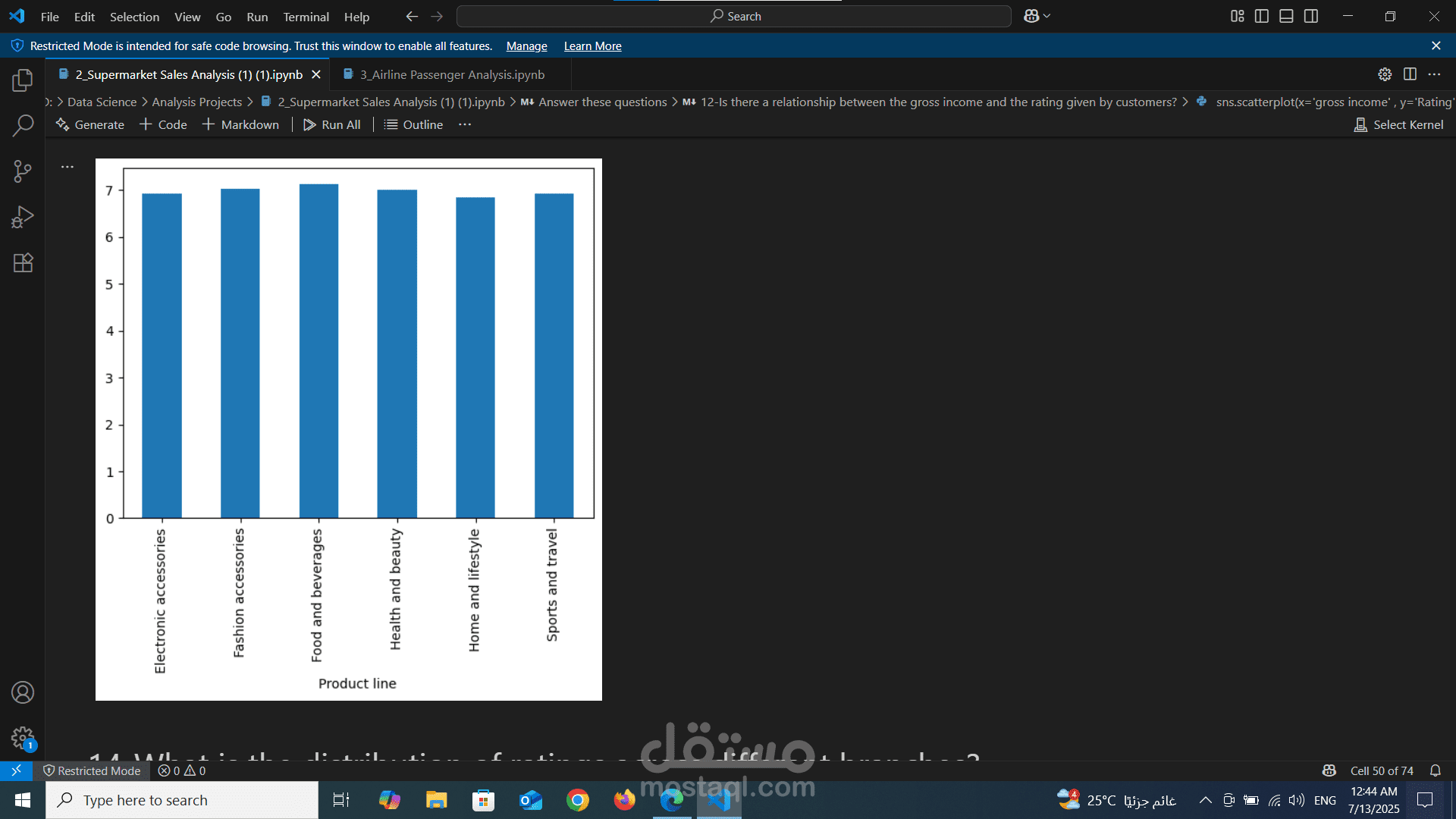The height and width of the screenshot is (819, 1456).
Task: Open the Help menu
Action: tap(356, 17)
